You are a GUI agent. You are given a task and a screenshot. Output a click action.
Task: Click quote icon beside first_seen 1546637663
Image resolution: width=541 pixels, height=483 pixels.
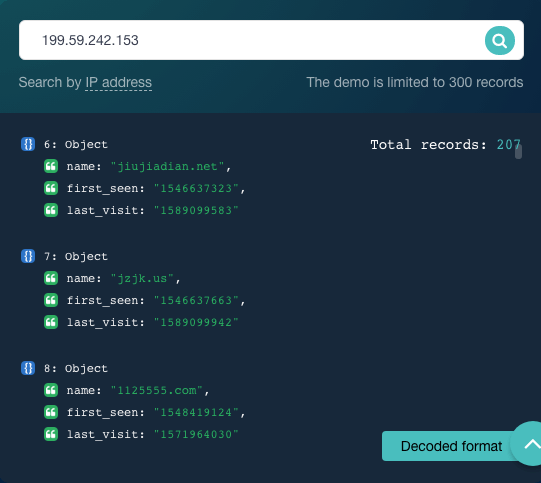(x=51, y=300)
